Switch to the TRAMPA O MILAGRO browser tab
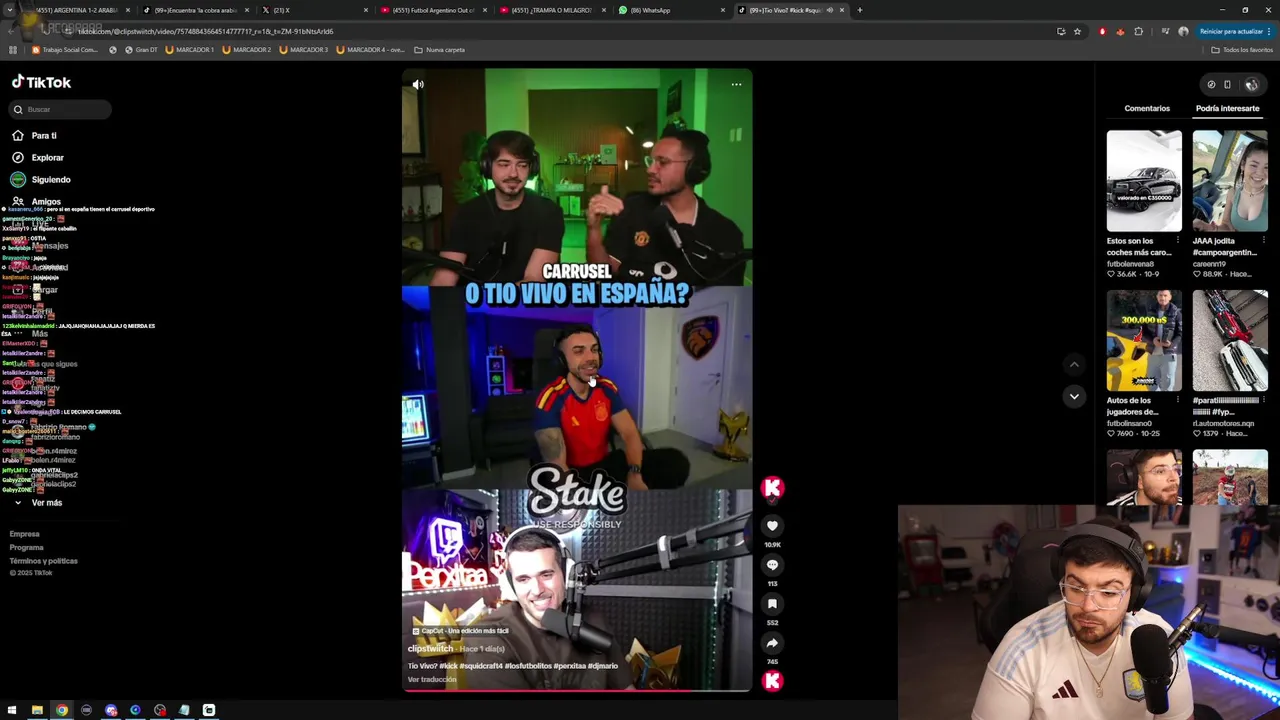 click(552, 10)
